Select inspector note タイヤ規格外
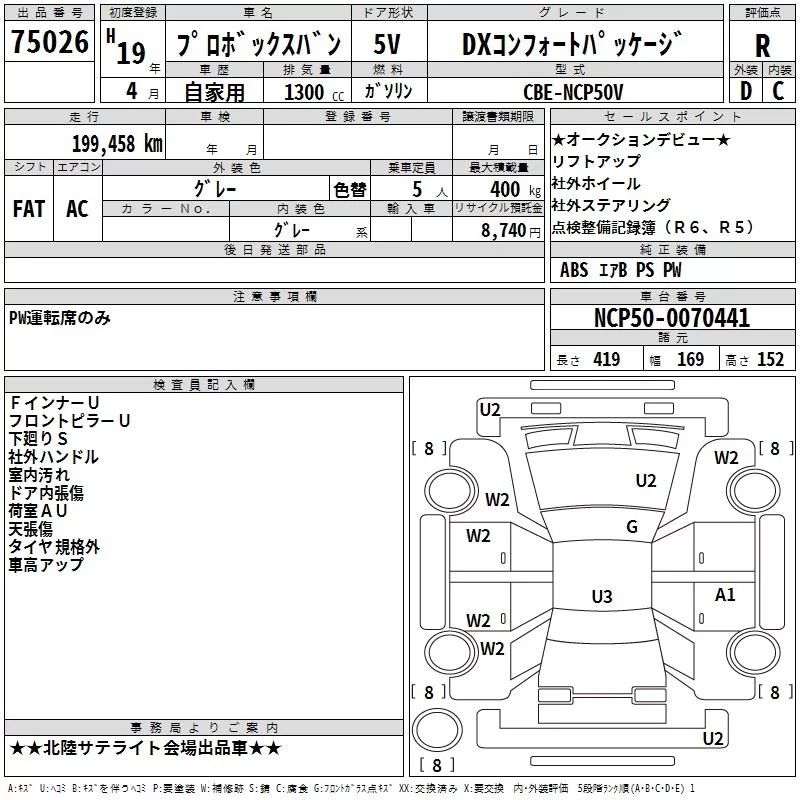The height and width of the screenshot is (800, 800). click(54, 547)
